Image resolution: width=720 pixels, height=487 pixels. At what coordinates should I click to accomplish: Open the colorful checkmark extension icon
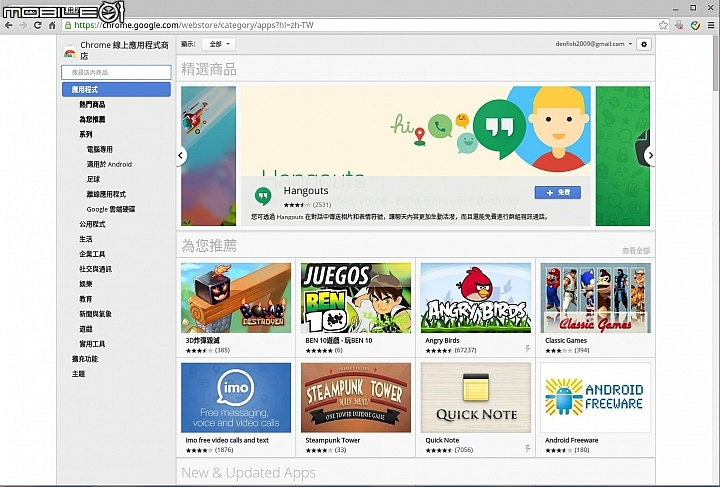[695, 25]
